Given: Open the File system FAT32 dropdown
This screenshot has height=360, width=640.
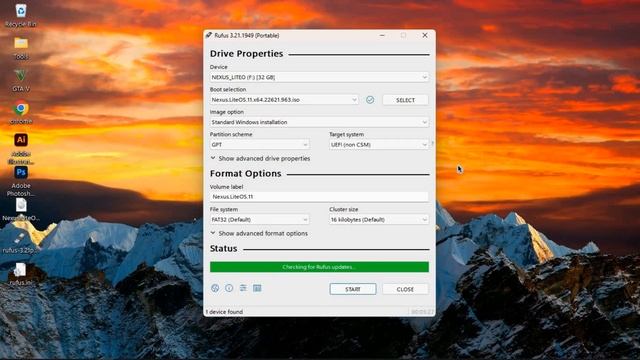Looking at the screenshot, I should pyautogui.click(x=260, y=220).
